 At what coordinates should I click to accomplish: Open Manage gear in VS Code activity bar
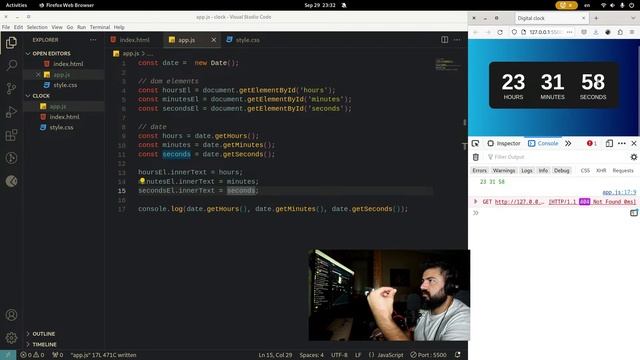tap(11, 338)
